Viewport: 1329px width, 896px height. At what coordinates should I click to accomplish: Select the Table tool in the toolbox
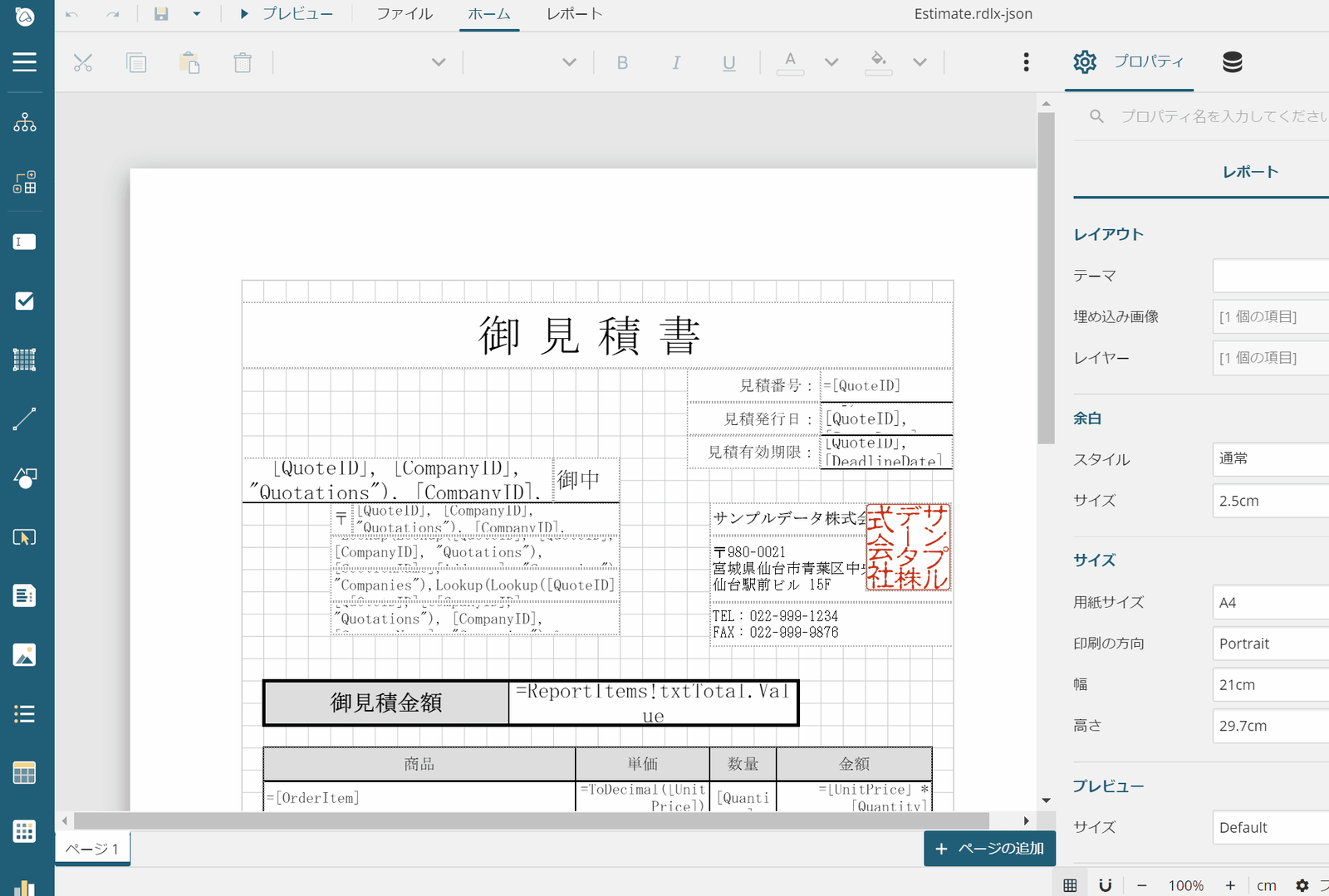coord(25,773)
